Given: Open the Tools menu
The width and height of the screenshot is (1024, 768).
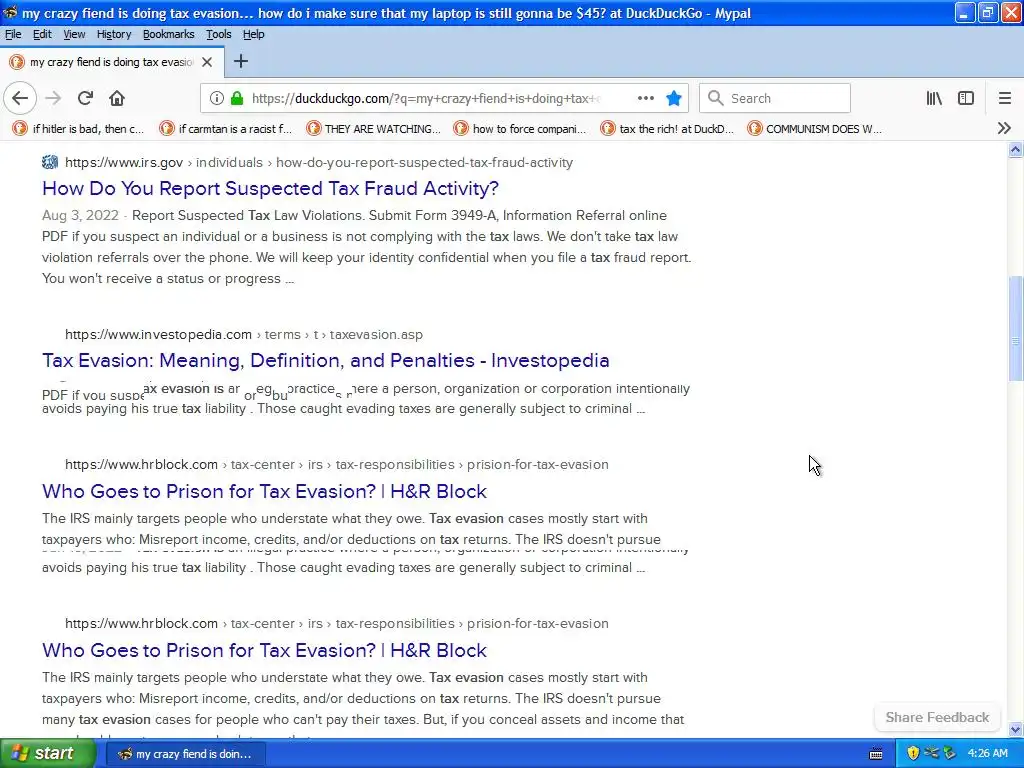Looking at the screenshot, I should 219,34.
